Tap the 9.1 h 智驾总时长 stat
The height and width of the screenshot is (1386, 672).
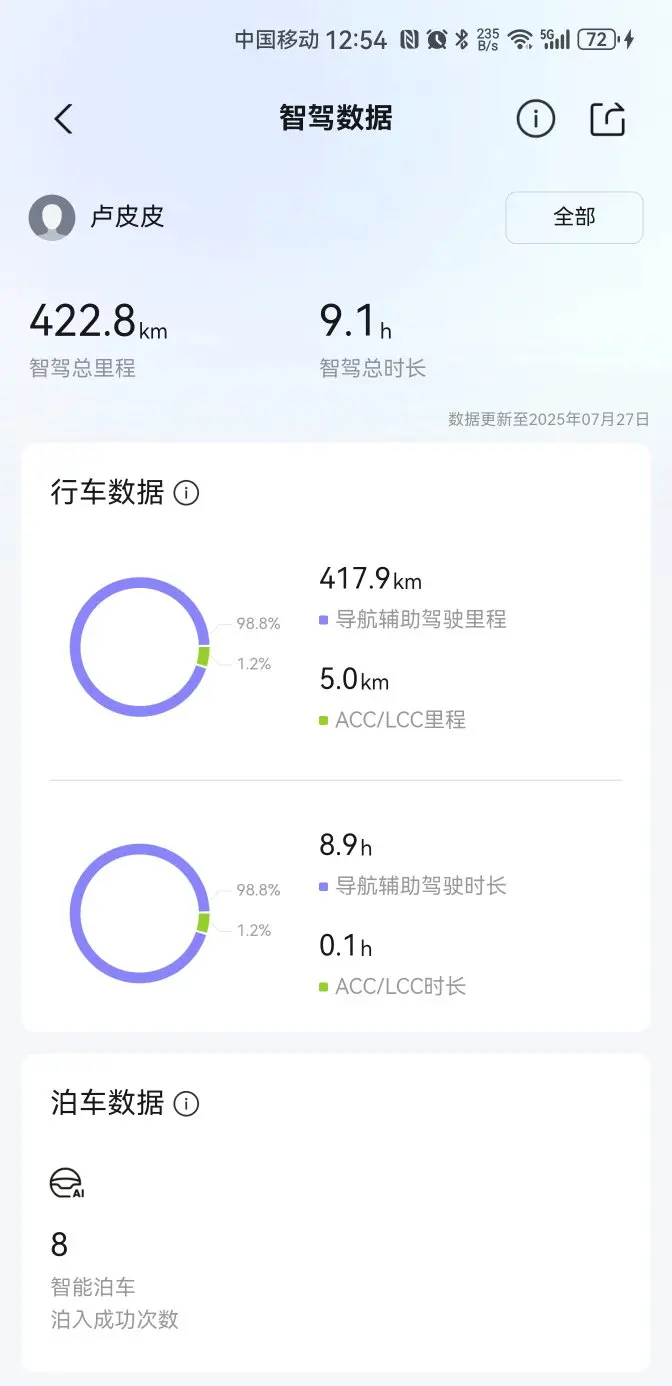coord(373,338)
